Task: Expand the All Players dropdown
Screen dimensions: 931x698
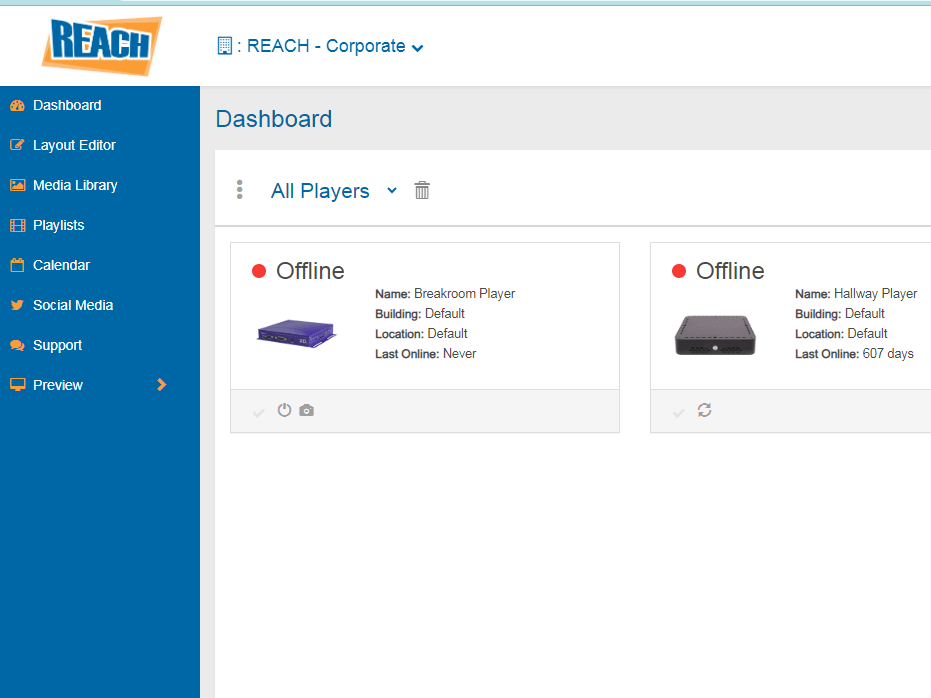Action: point(391,190)
